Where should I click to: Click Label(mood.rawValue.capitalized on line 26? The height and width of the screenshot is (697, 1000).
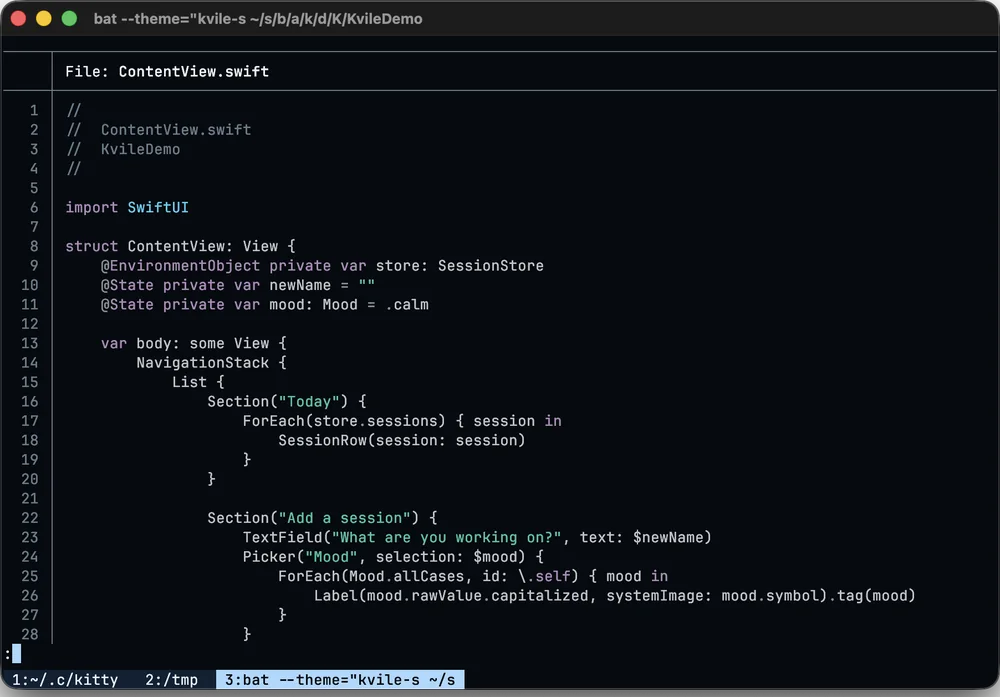[450, 596]
